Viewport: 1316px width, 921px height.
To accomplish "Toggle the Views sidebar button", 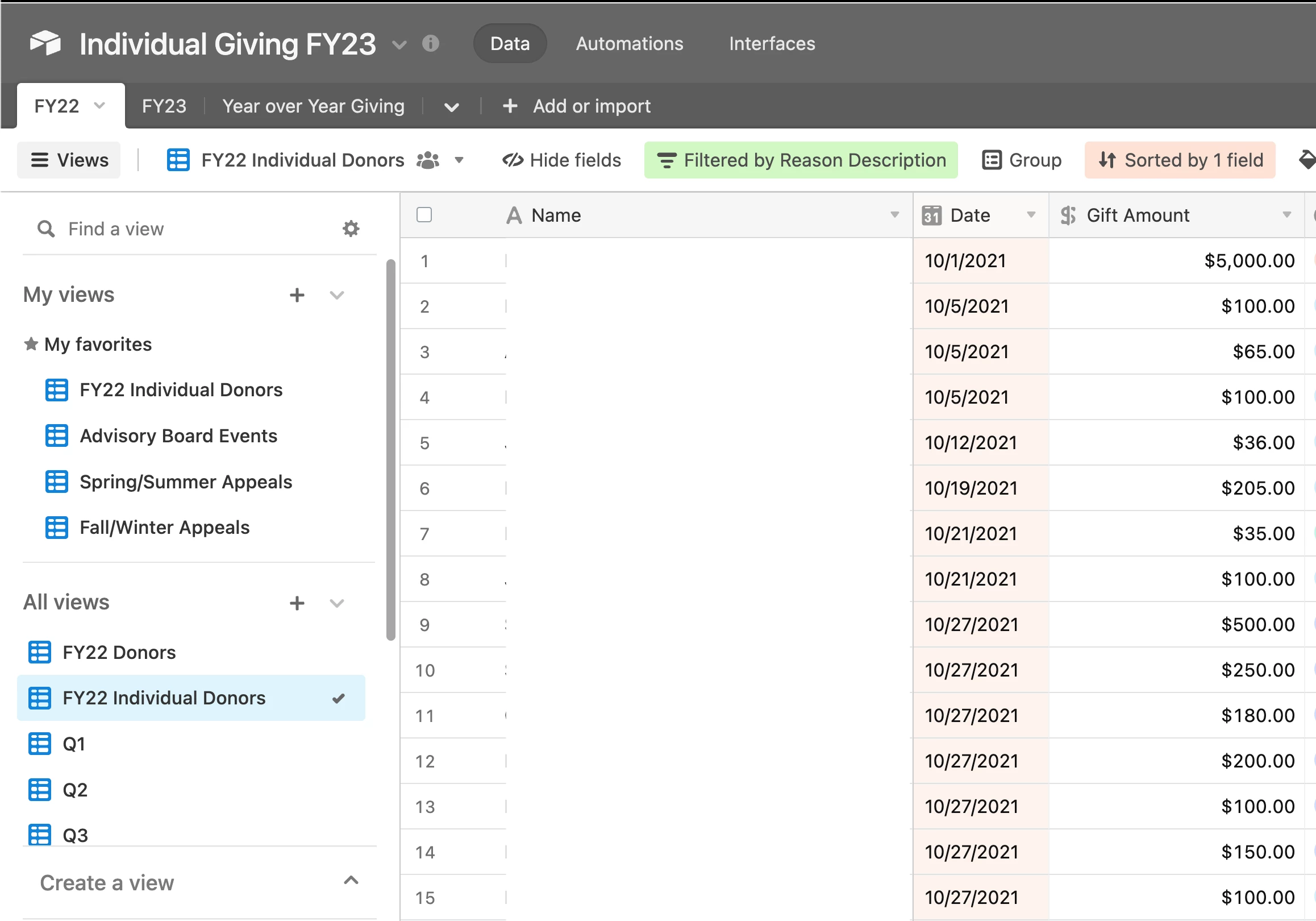I will tap(69, 160).
